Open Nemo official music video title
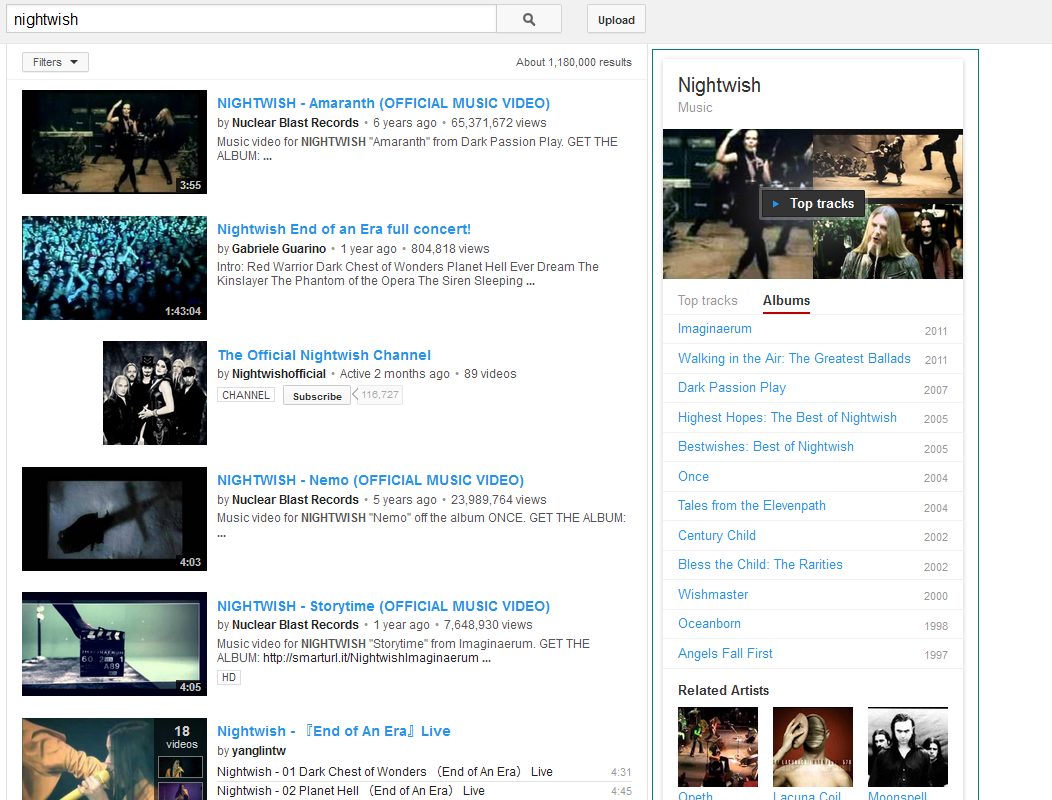This screenshot has height=800, width=1052. [370, 481]
